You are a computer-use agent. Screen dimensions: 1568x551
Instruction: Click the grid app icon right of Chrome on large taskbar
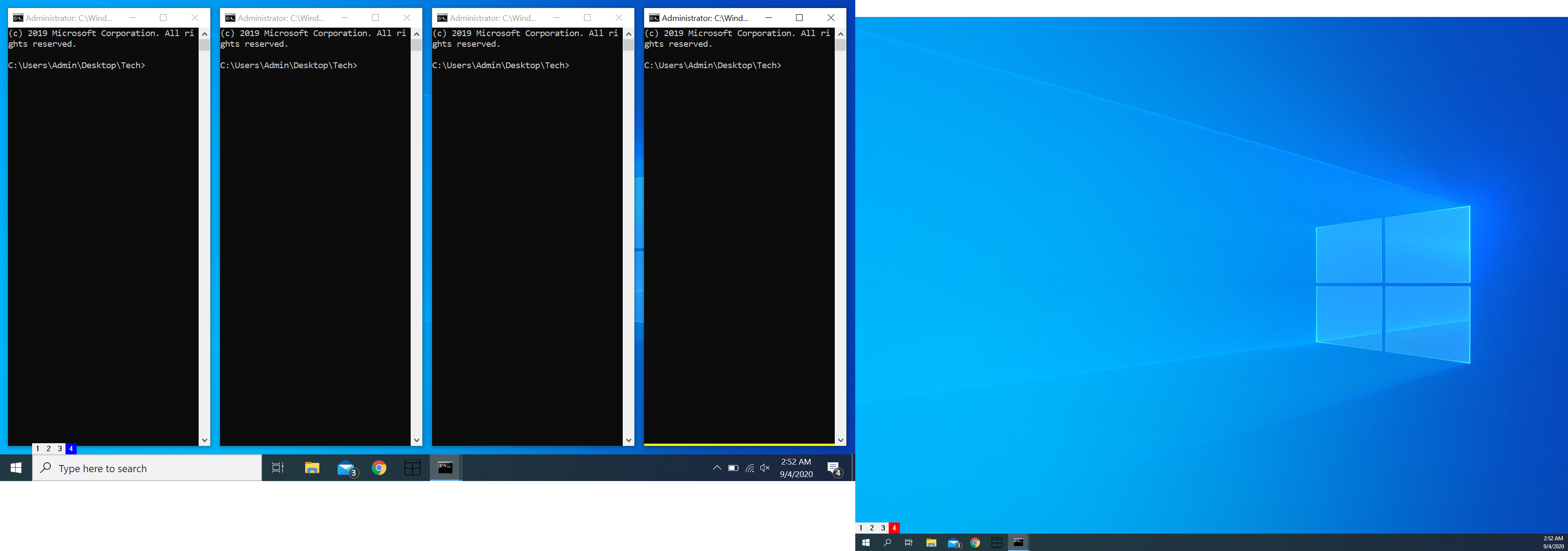click(x=412, y=468)
